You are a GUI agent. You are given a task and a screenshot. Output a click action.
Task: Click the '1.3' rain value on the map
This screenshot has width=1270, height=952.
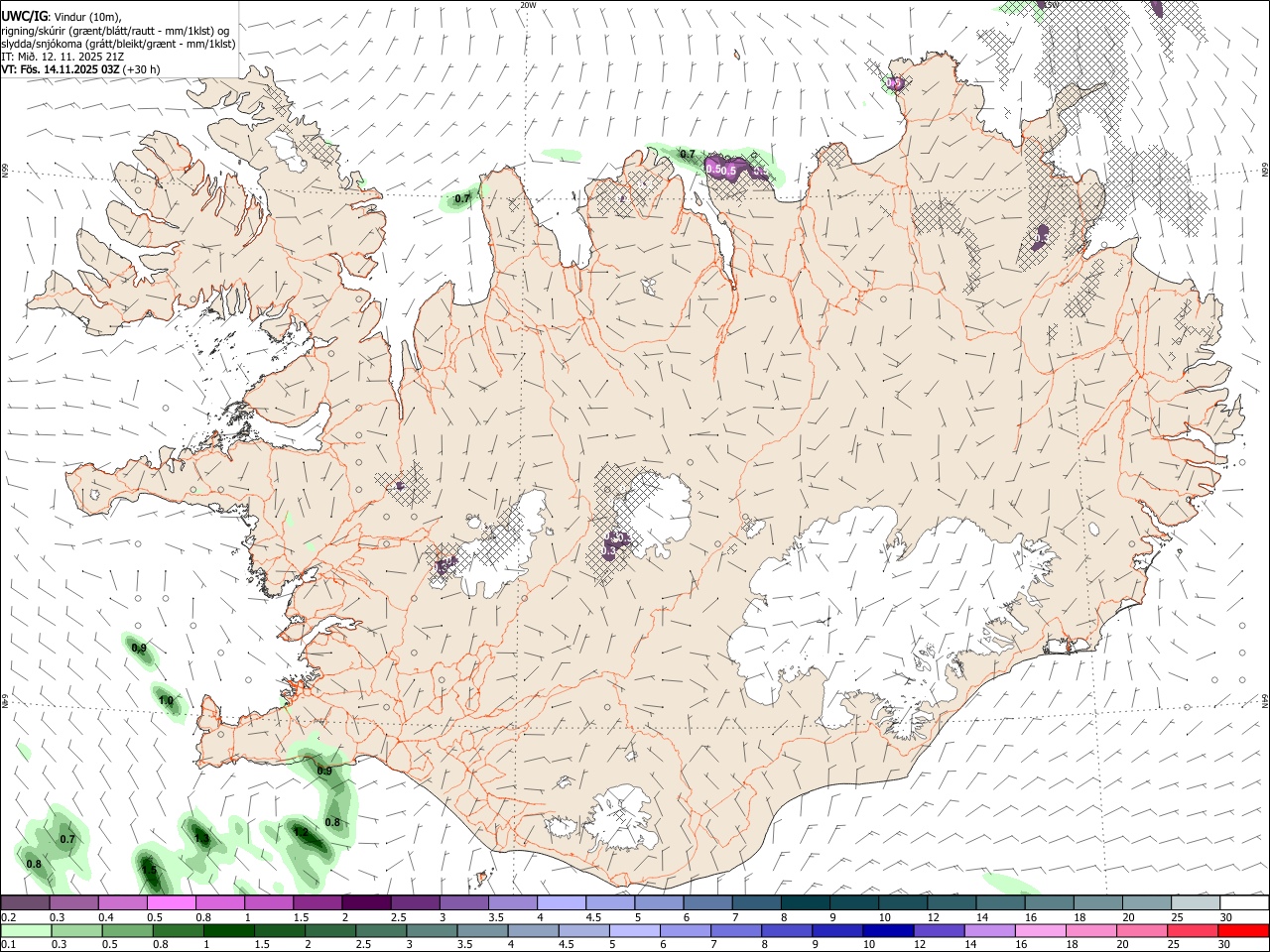(x=201, y=839)
